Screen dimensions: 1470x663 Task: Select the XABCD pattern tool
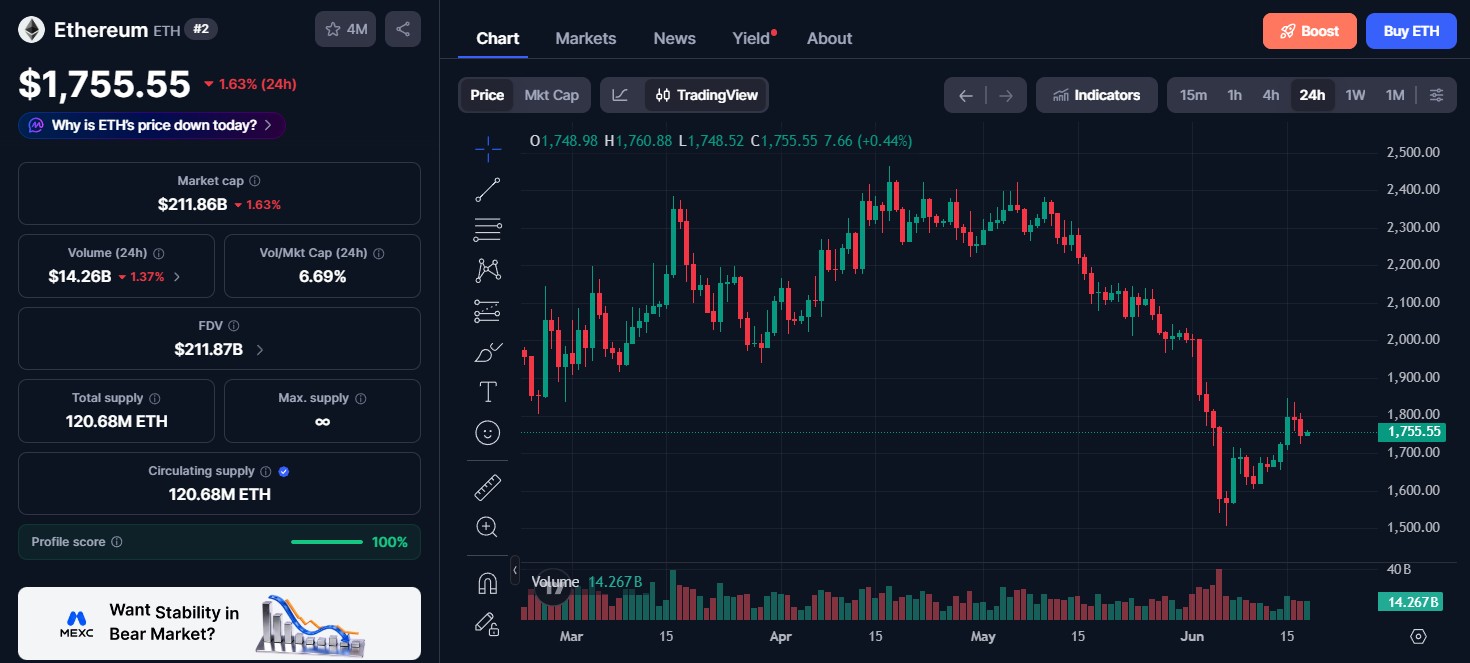tap(488, 270)
